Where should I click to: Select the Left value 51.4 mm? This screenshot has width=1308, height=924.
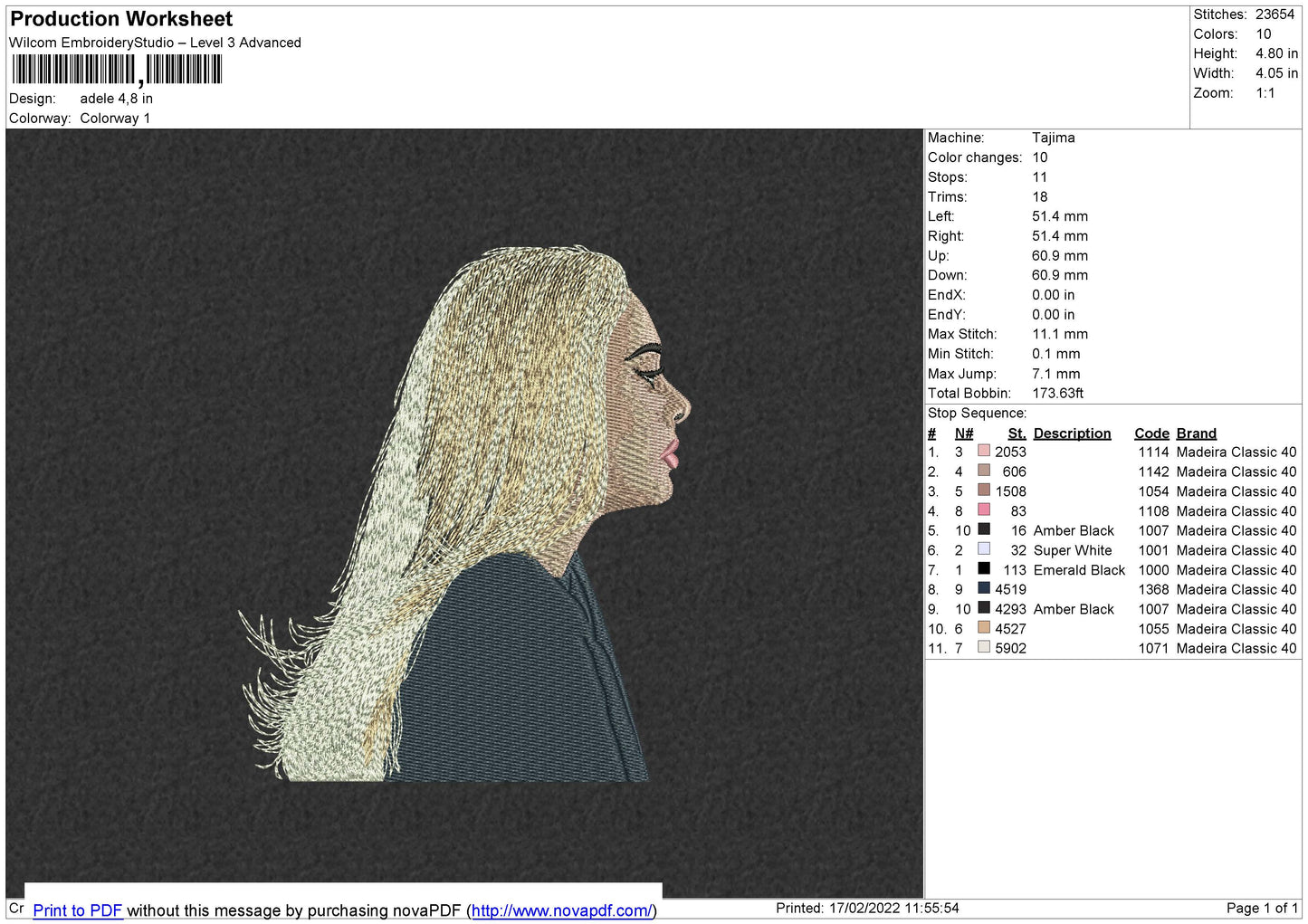(x=1060, y=216)
